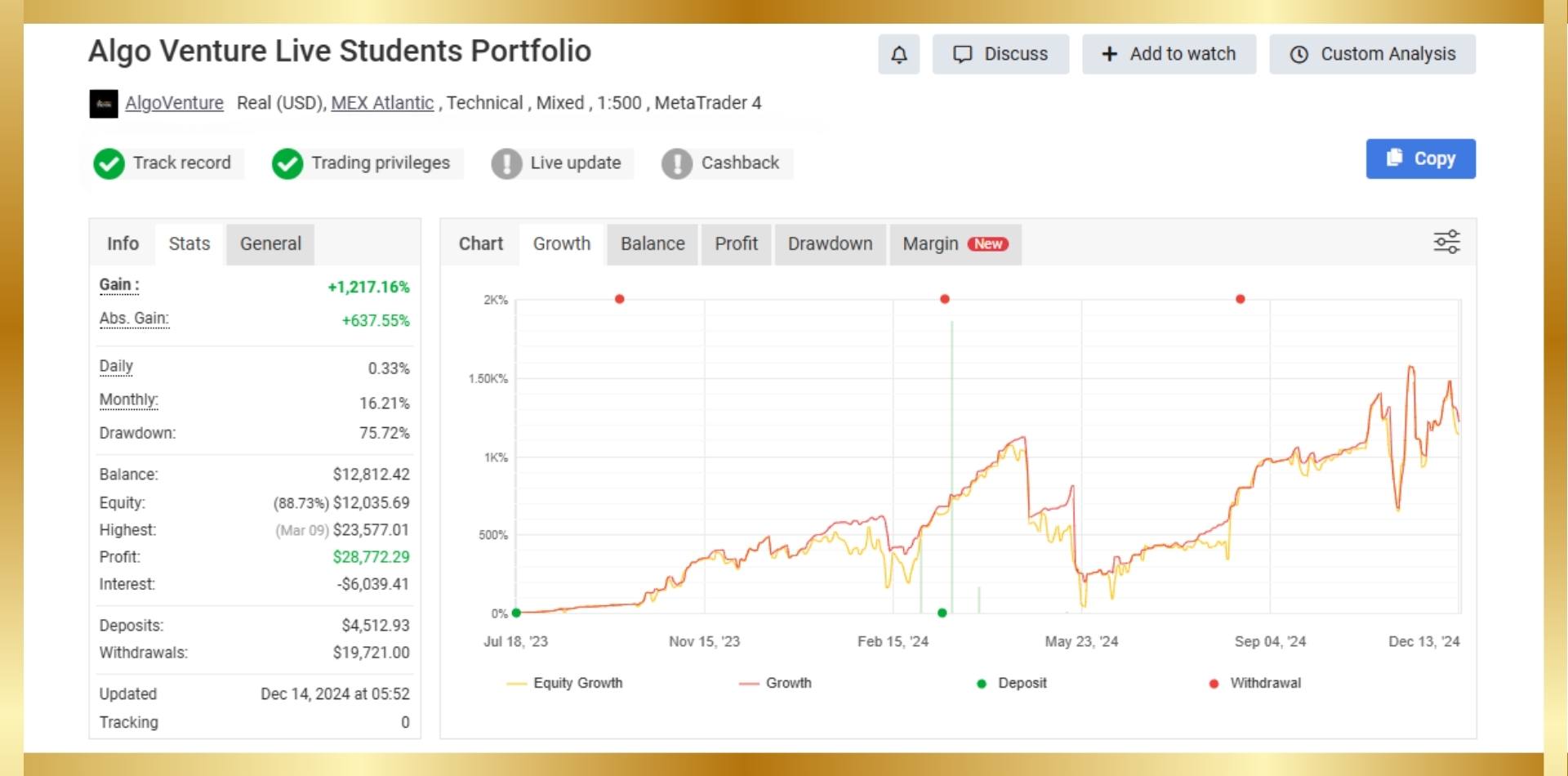Open chart settings sliders icon
The image size is (1568, 776).
click(1446, 242)
